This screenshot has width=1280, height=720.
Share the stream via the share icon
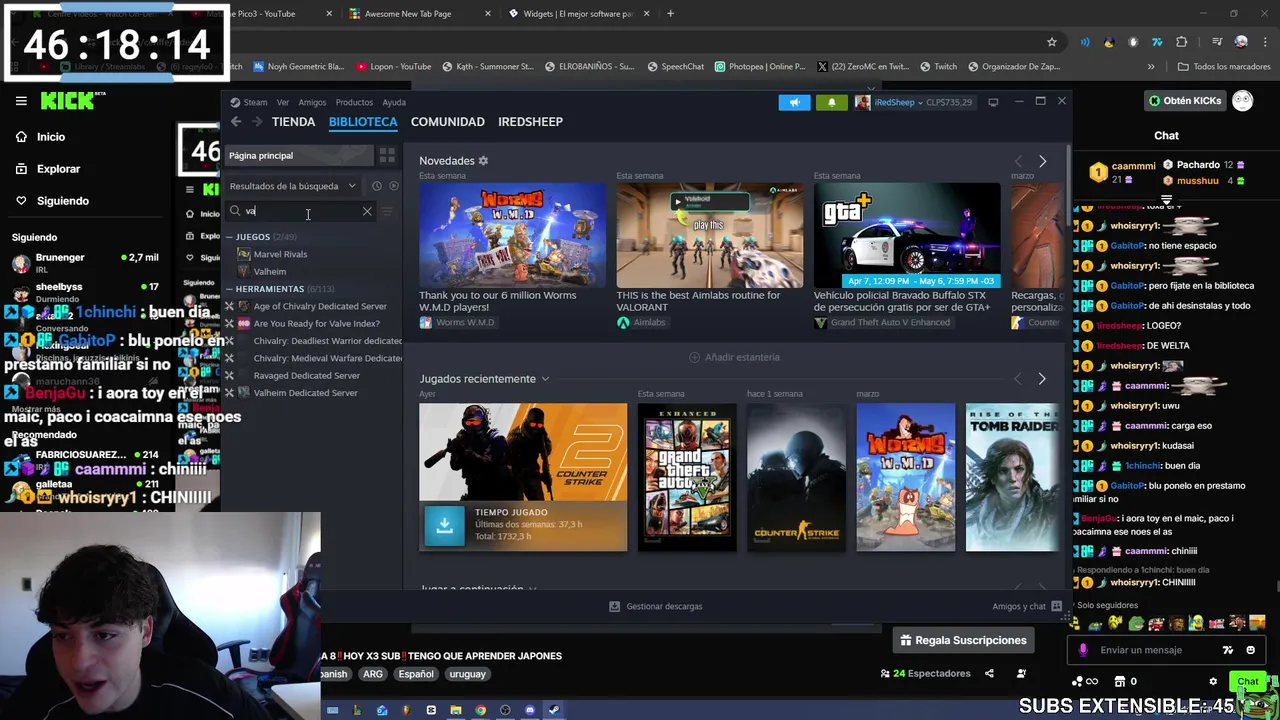pyautogui.click(x=990, y=674)
